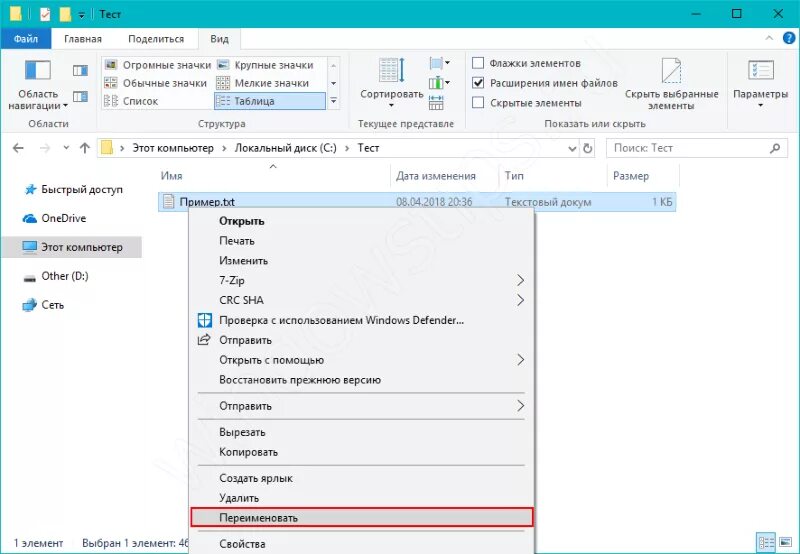The height and width of the screenshot is (554, 800).
Task: Uncheck Расширения имен файлов checkbox
Action: (478, 83)
